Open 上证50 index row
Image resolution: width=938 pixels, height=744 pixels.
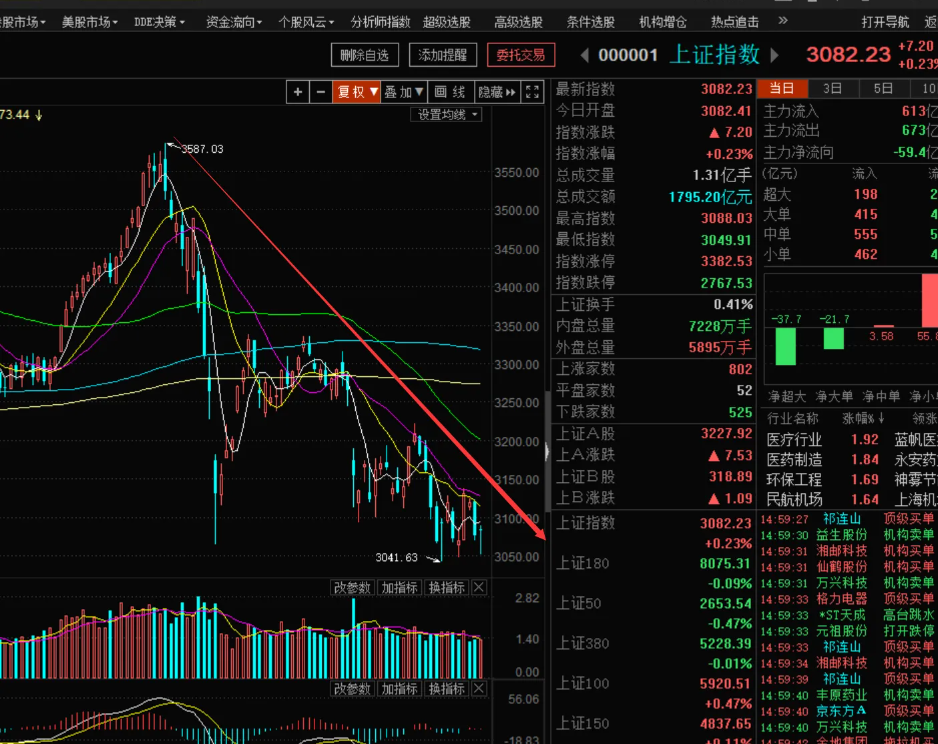click(654, 612)
